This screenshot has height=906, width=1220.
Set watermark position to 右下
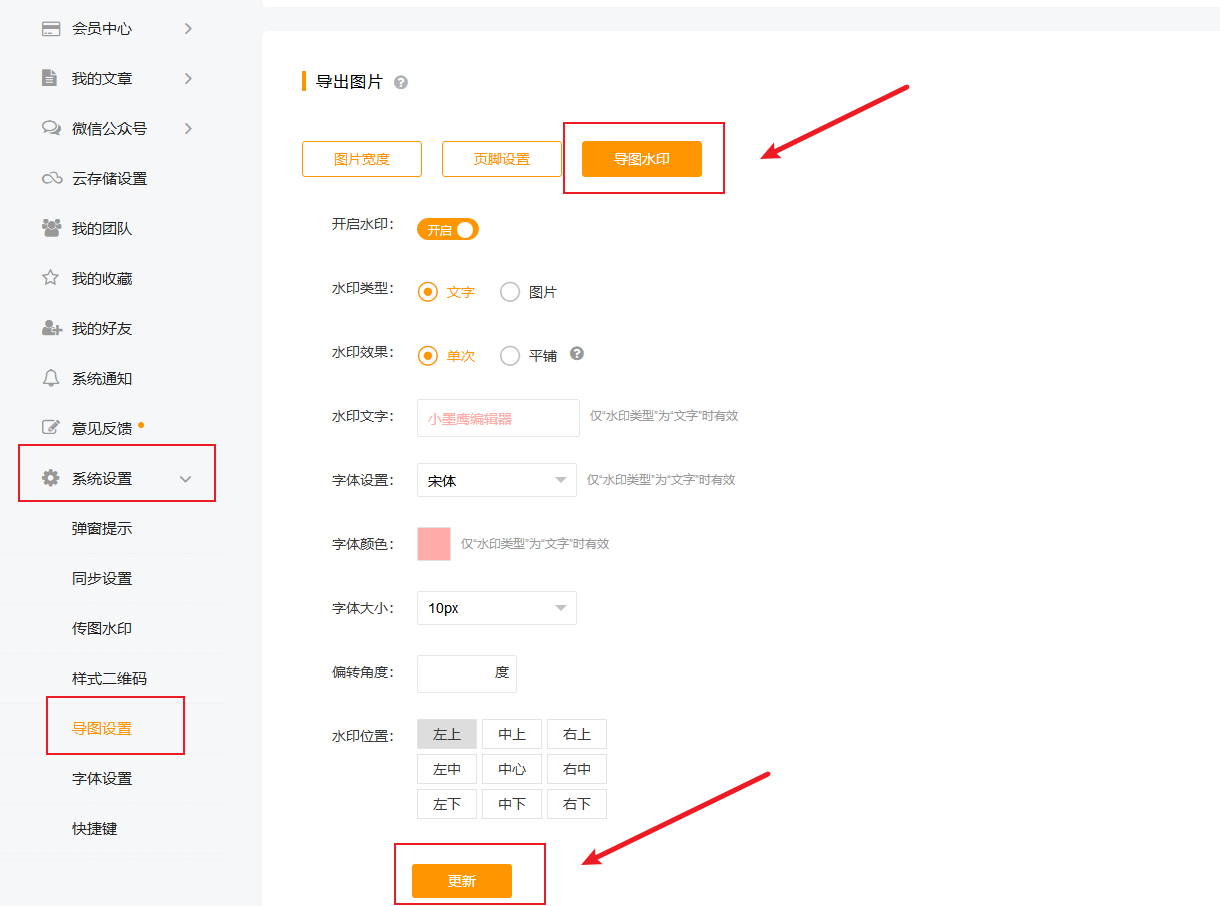577,804
